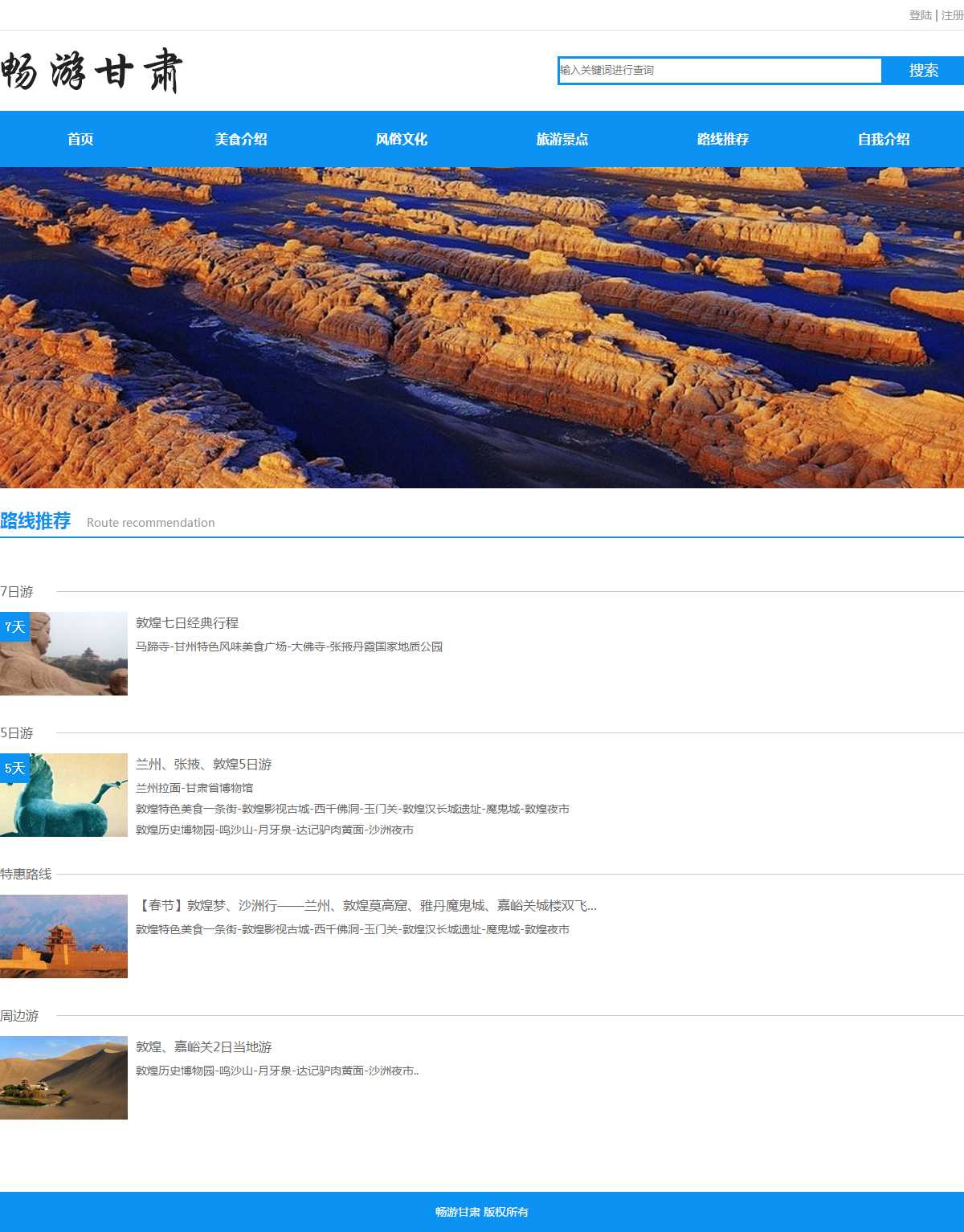Open 敦煌七日经典行程 route title

tap(187, 623)
